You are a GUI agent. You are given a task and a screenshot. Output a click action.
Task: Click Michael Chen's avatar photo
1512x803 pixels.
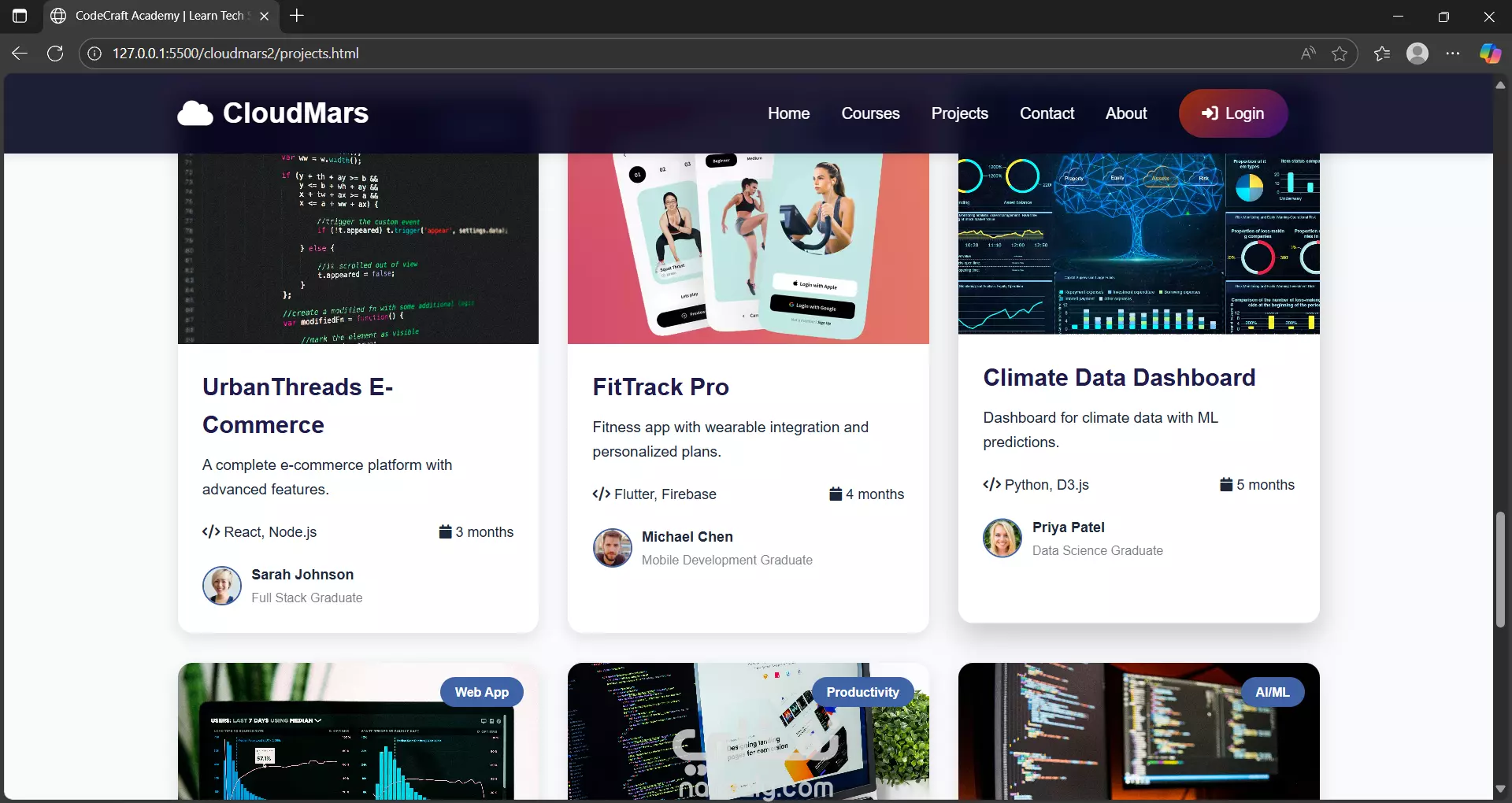tap(613, 548)
